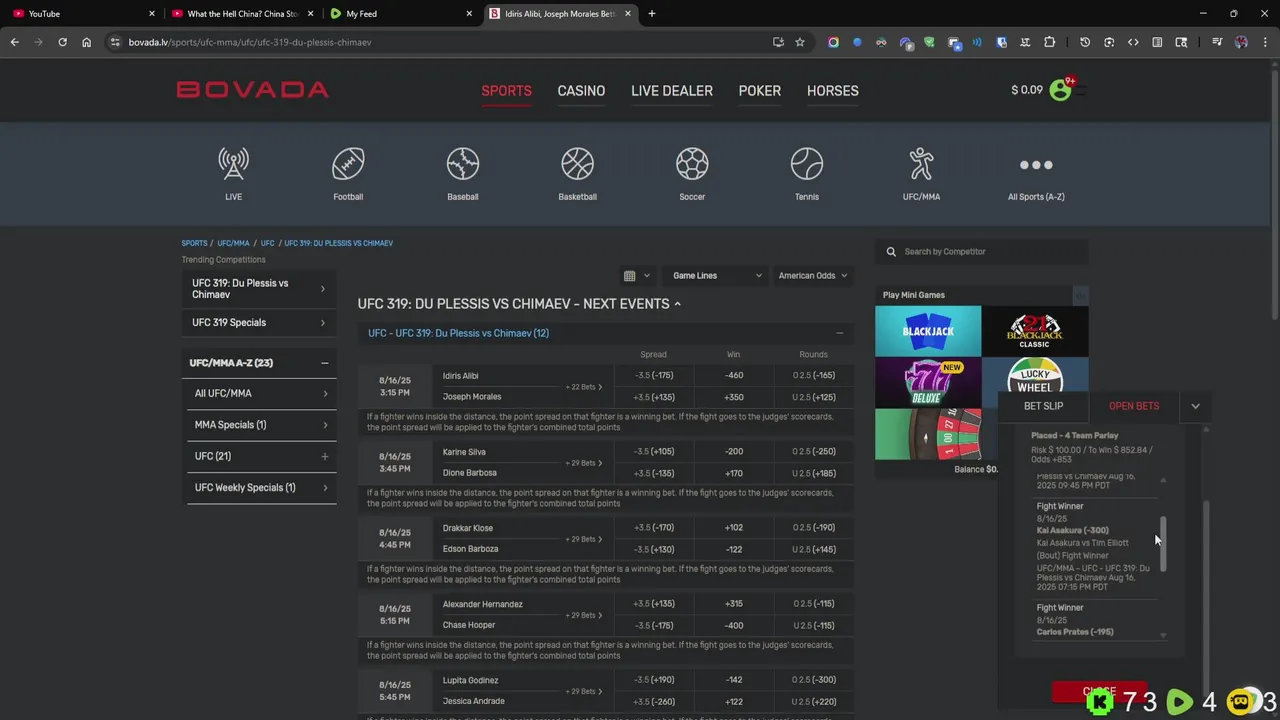Open the browser extensions puzzle icon
Viewport: 1280px width, 720px height.
tap(1049, 42)
